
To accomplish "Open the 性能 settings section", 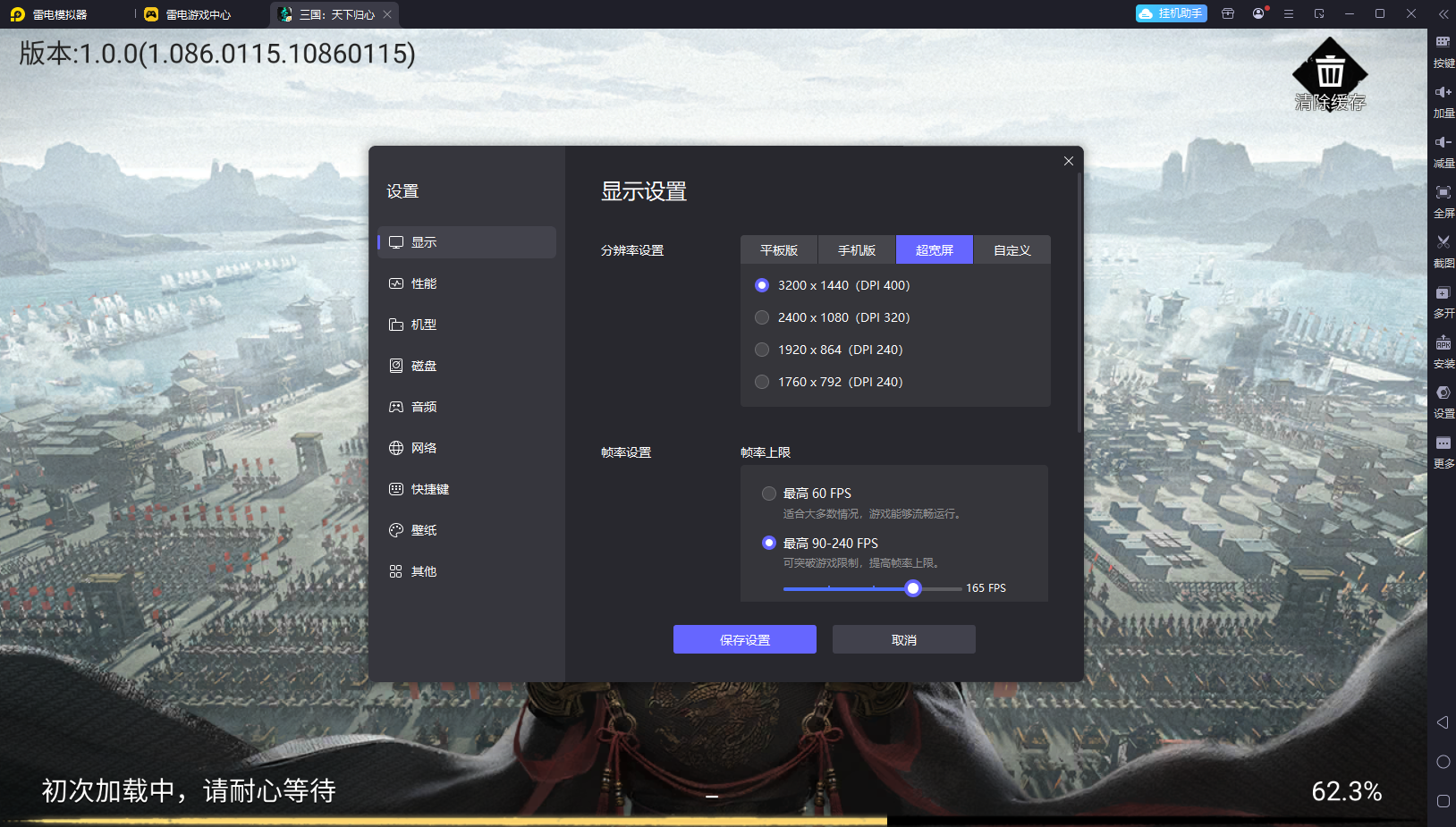I will click(x=467, y=283).
